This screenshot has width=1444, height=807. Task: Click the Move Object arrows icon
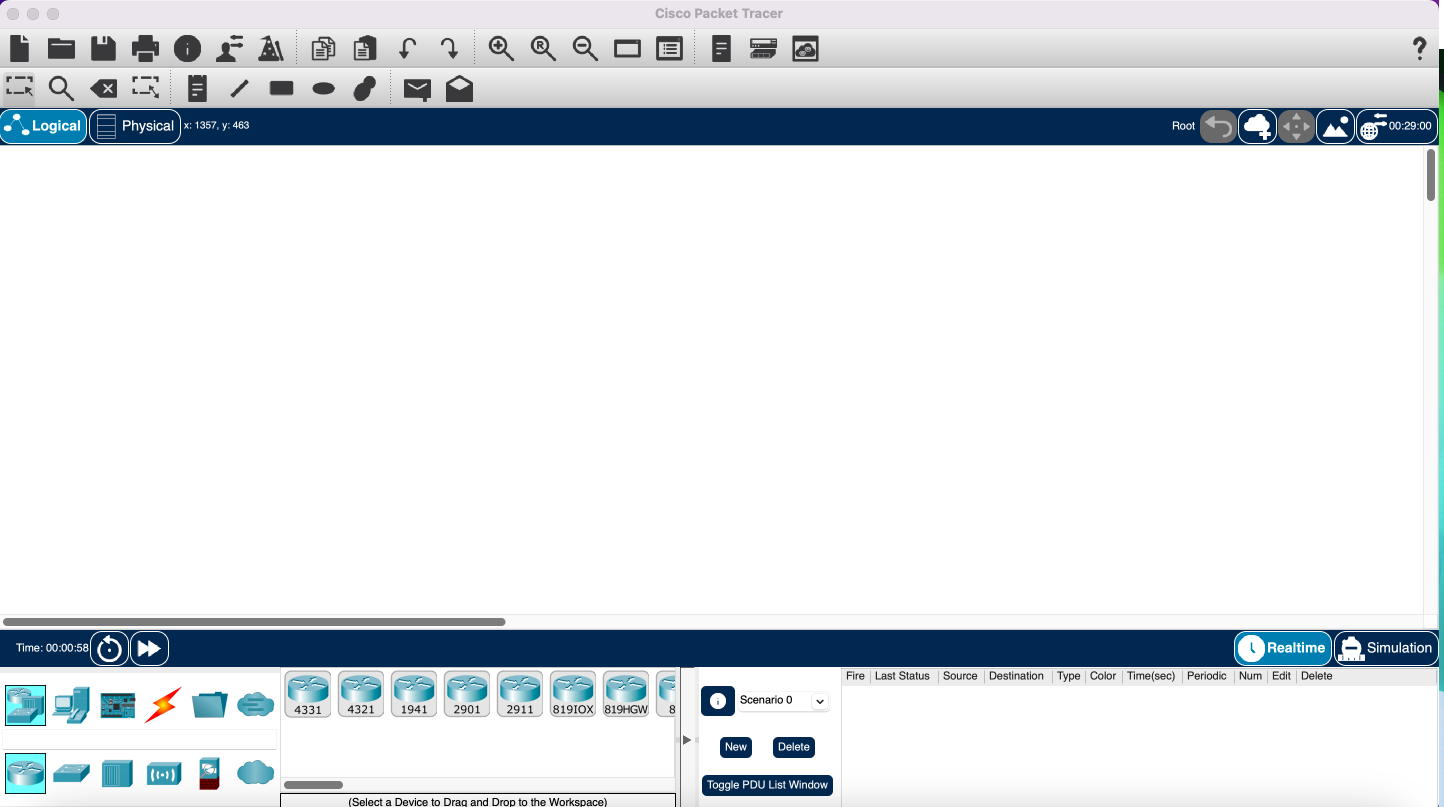point(1296,126)
